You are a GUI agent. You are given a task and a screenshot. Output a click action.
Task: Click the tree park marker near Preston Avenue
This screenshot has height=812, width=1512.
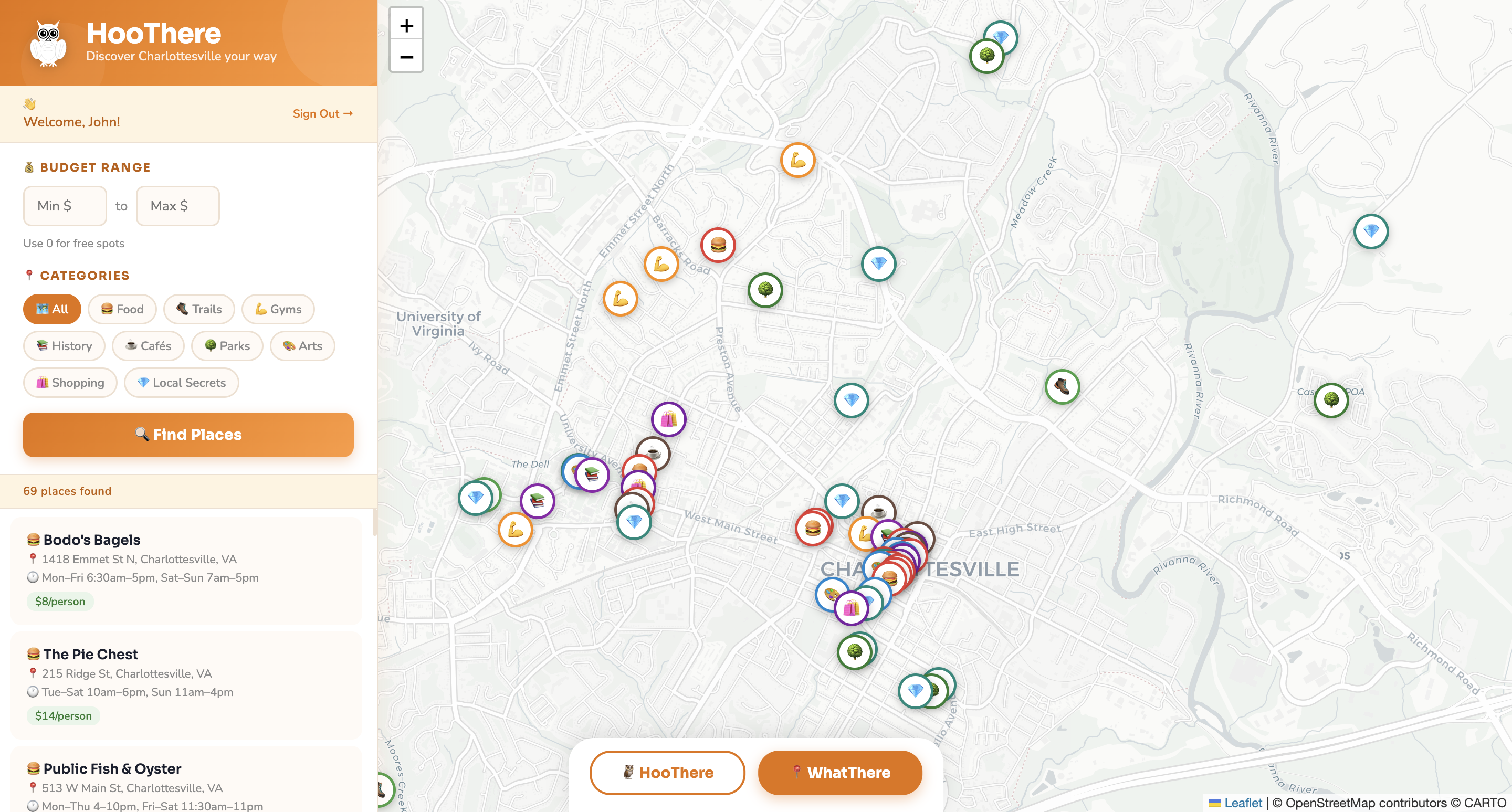(x=765, y=289)
